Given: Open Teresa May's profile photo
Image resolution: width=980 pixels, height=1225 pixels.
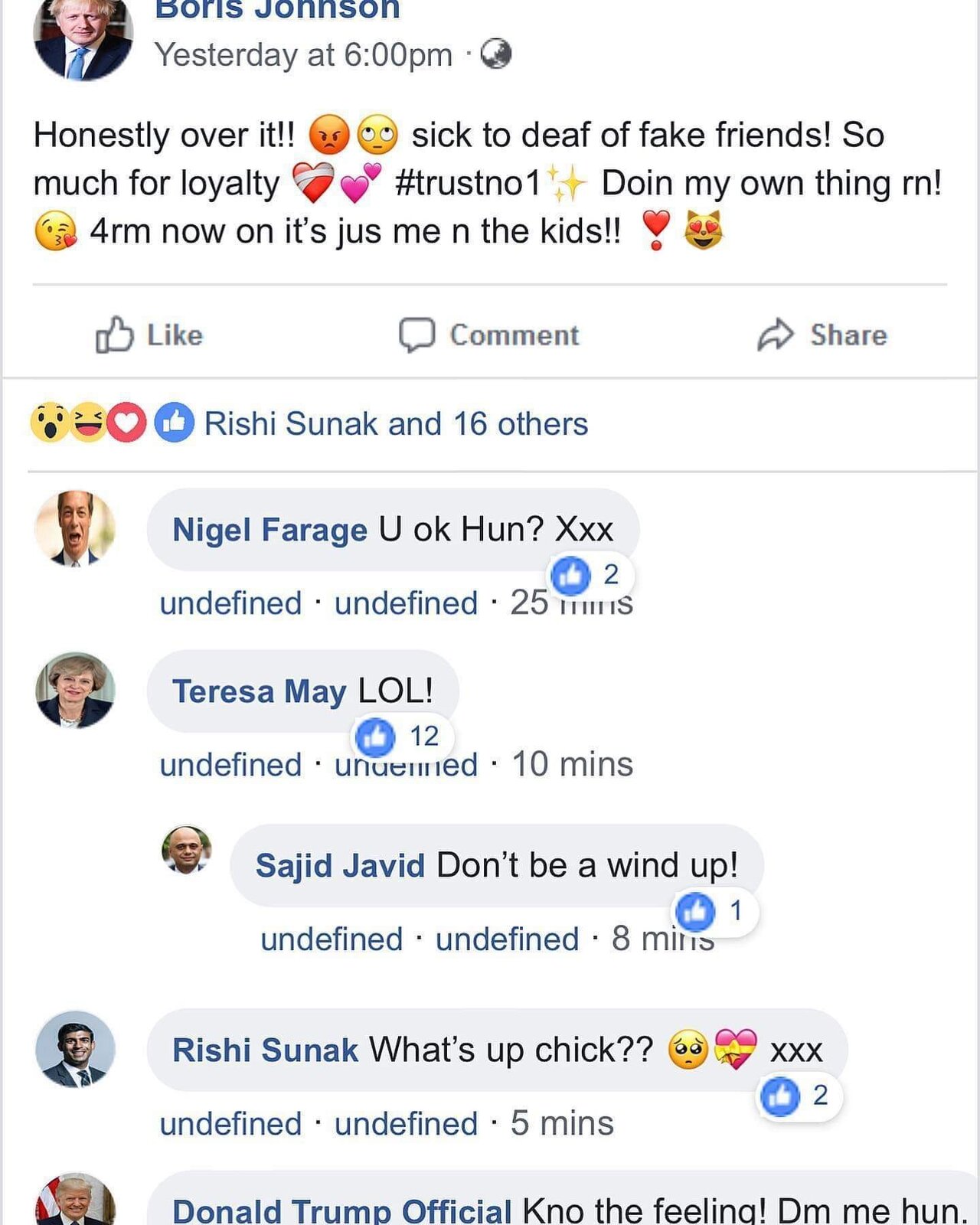Looking at the screenshot, I should pos(75,690).
